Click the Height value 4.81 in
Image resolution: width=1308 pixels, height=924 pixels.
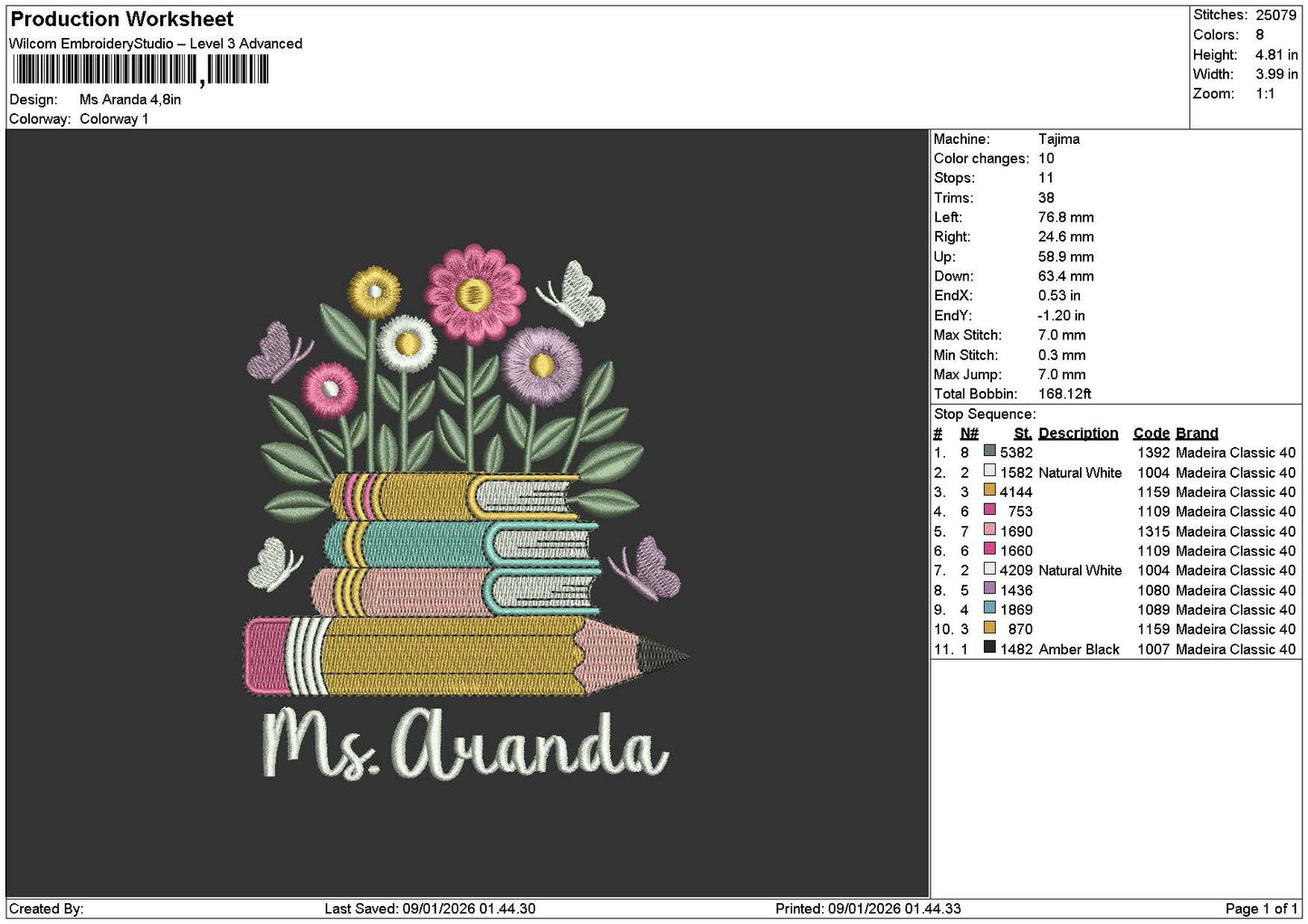point(1276,54)
